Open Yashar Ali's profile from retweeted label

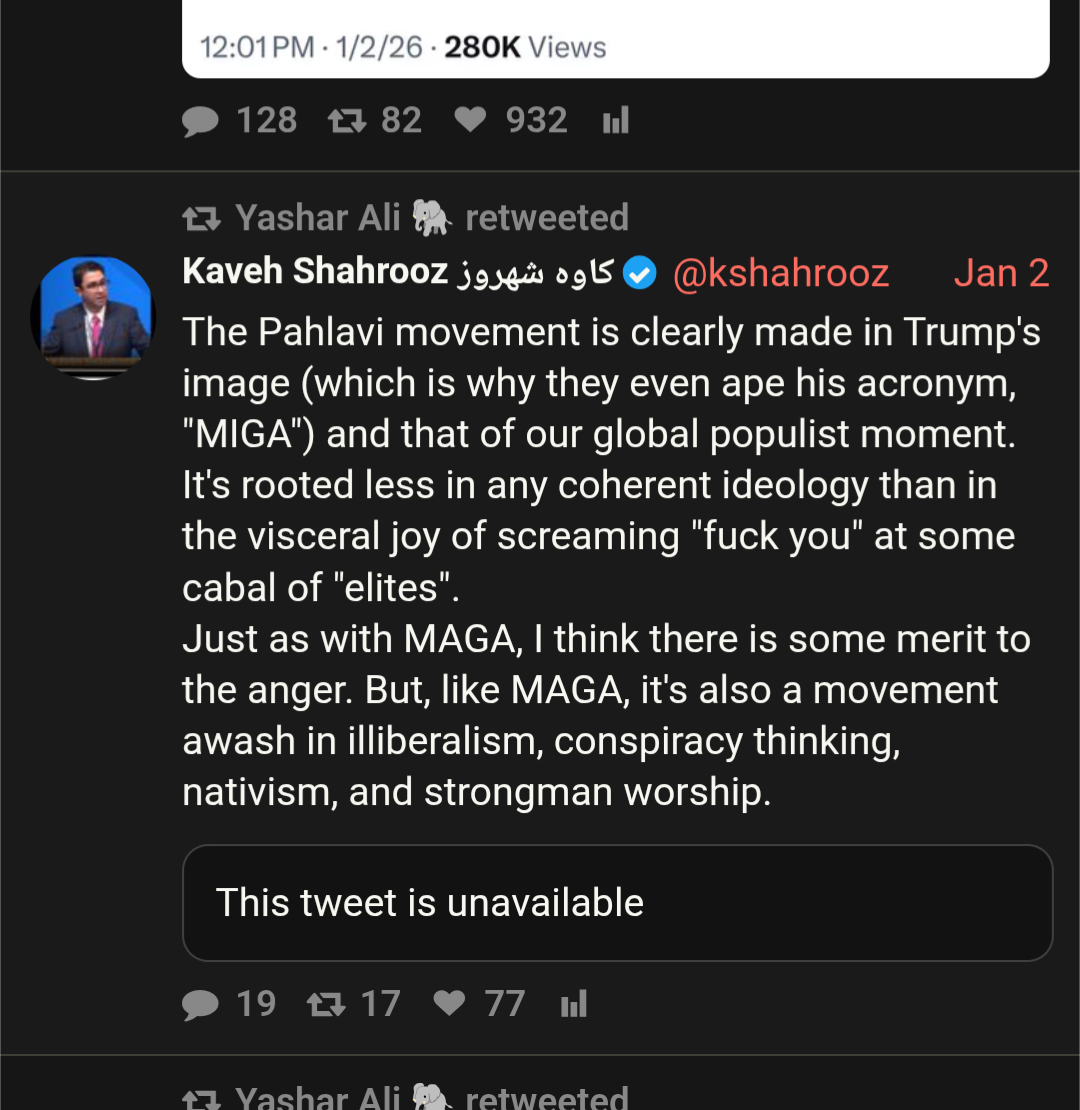coord(318,218)
